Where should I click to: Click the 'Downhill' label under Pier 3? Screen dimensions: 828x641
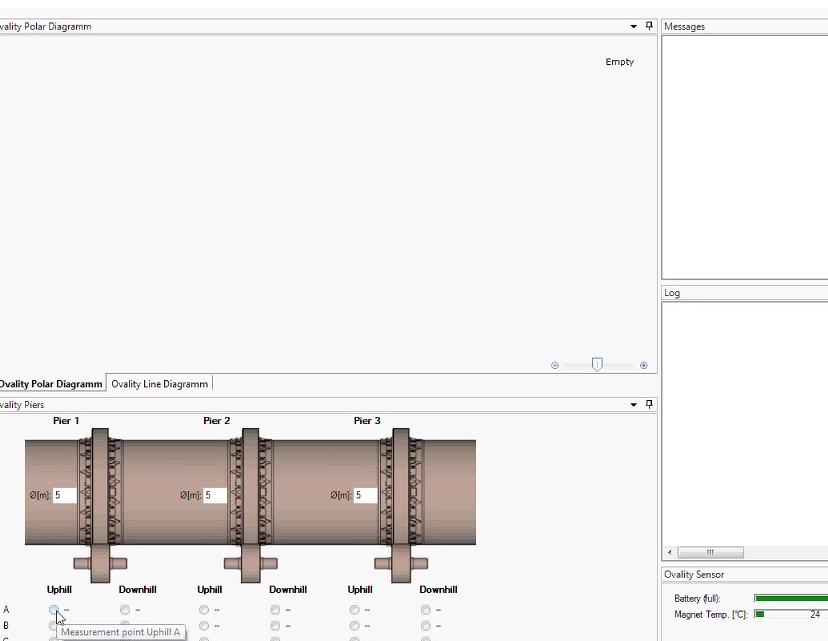[438, 589]
